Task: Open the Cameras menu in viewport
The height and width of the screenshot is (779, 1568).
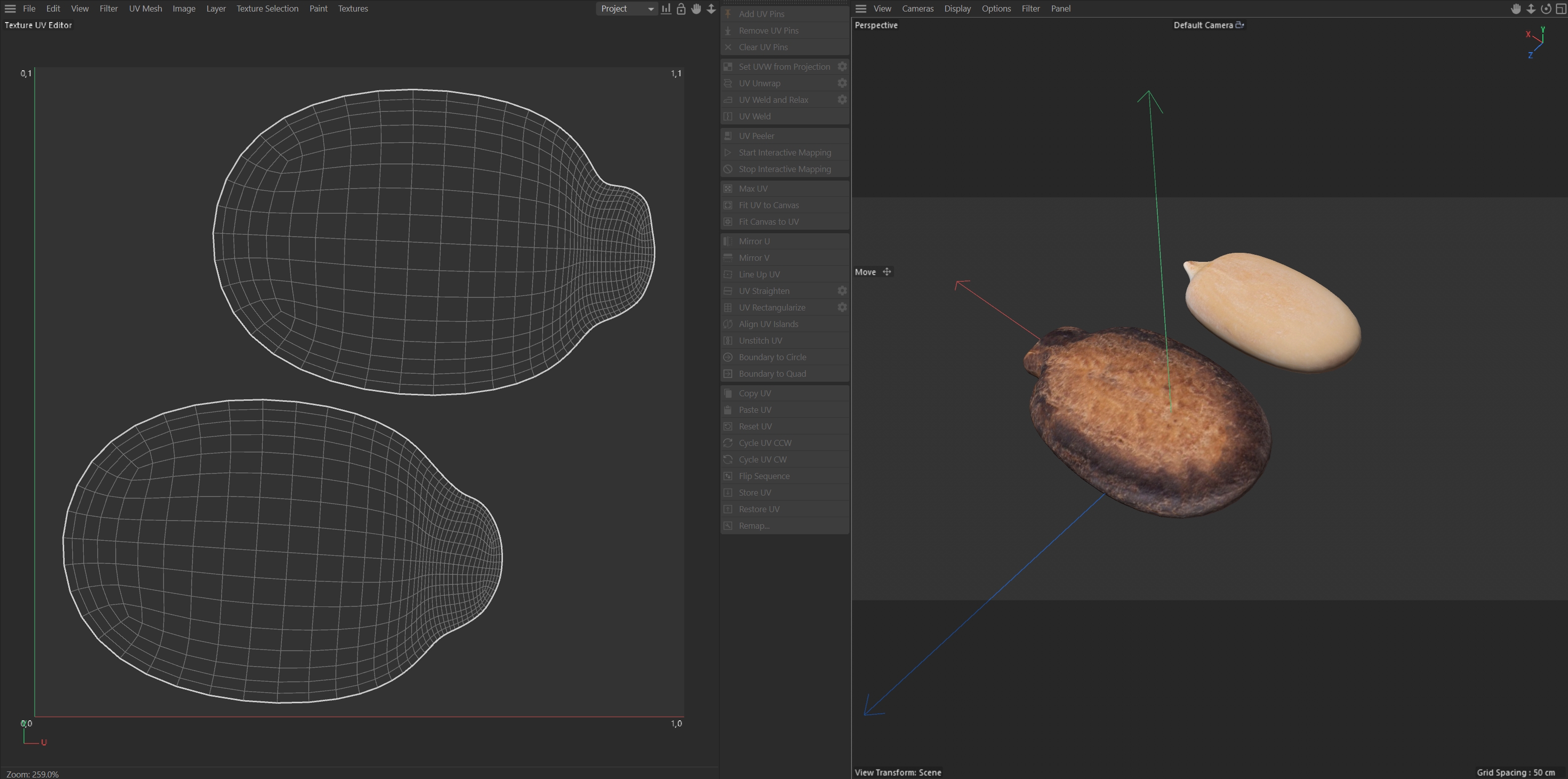Action: pos(917,9)
